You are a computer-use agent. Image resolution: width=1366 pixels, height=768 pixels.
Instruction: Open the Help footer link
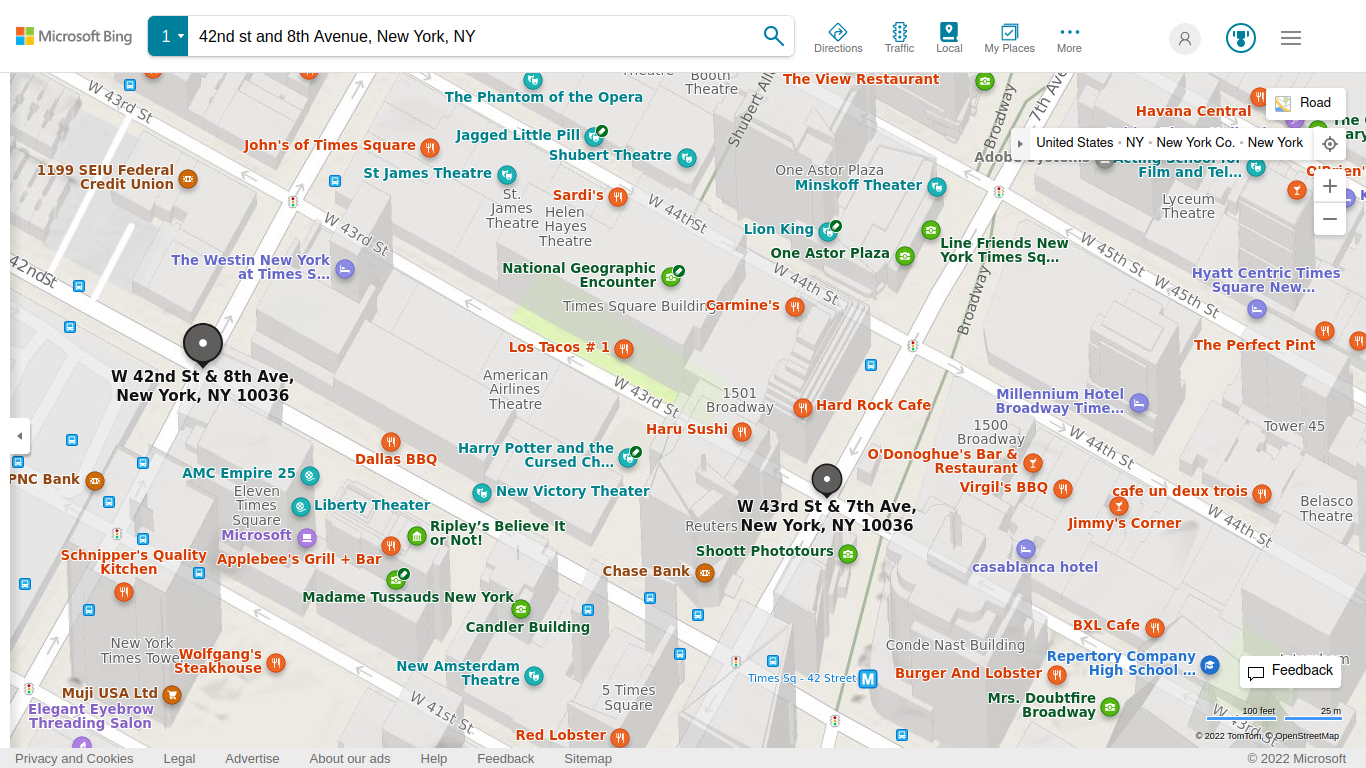click(x=434, y=758)
